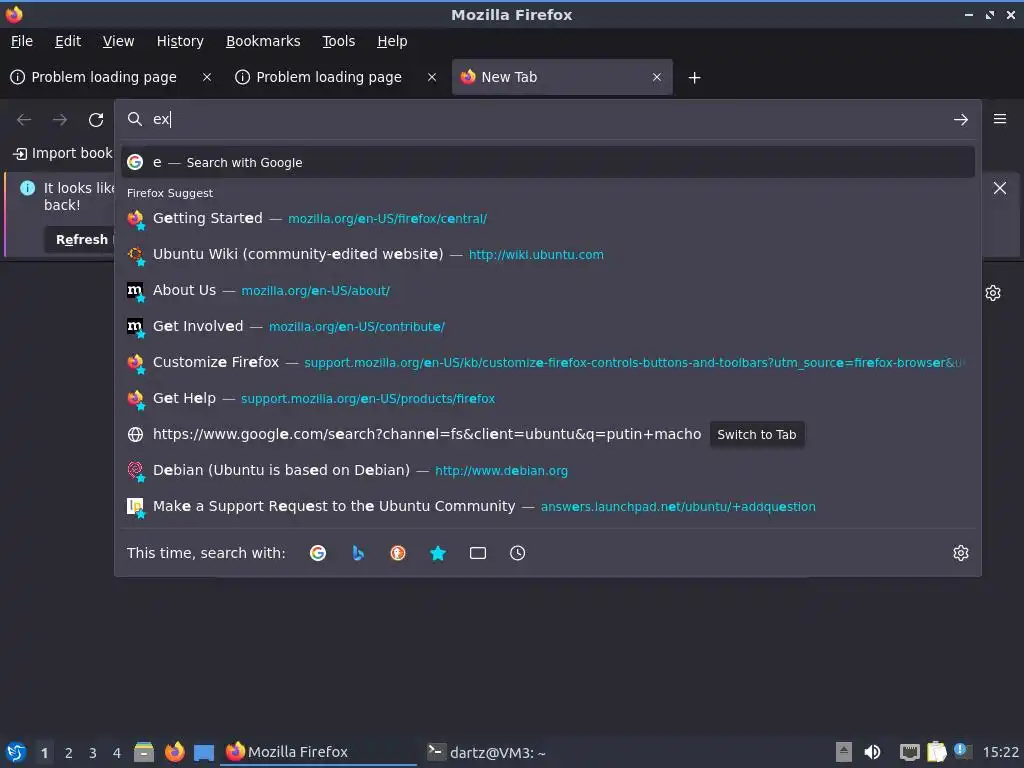Open the clipboard manager tray icon
The height and width of the screenshot is (768, 1024).
pos(936,752)
